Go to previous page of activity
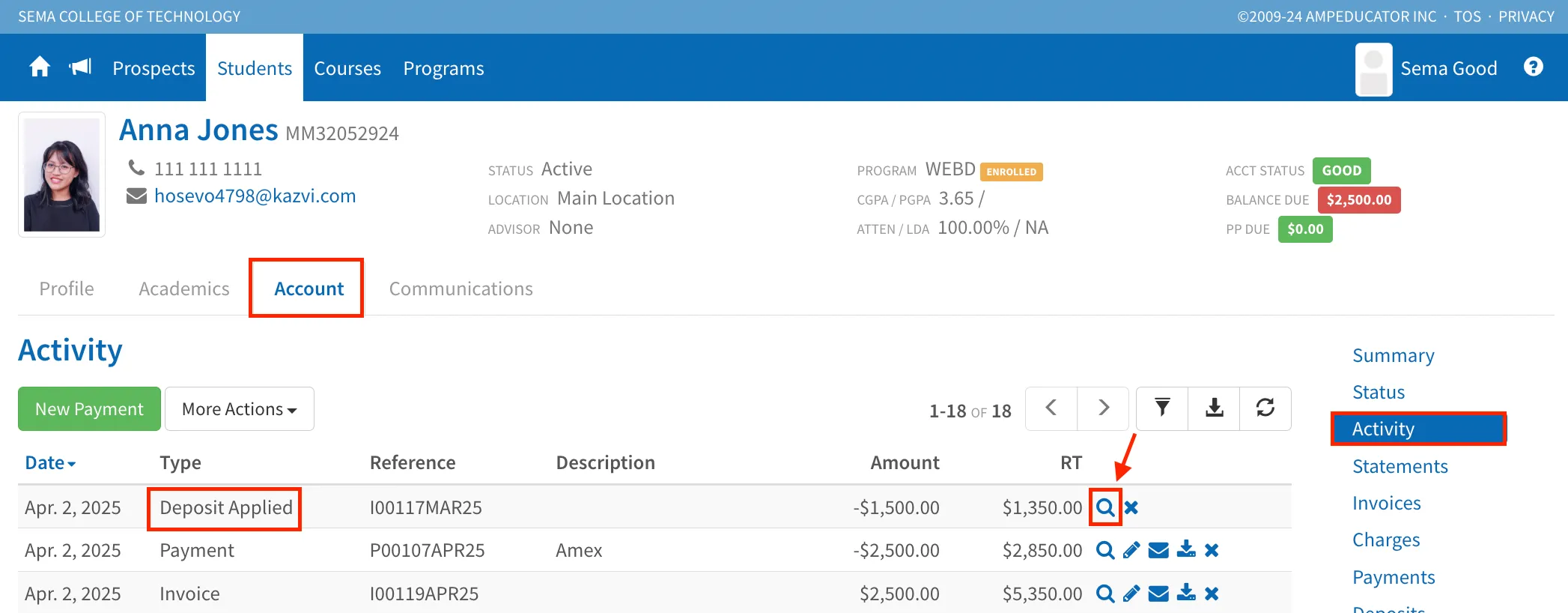Image resolution: width=1568 pixels, height=613 pixels. click(x=1051, y=408)
